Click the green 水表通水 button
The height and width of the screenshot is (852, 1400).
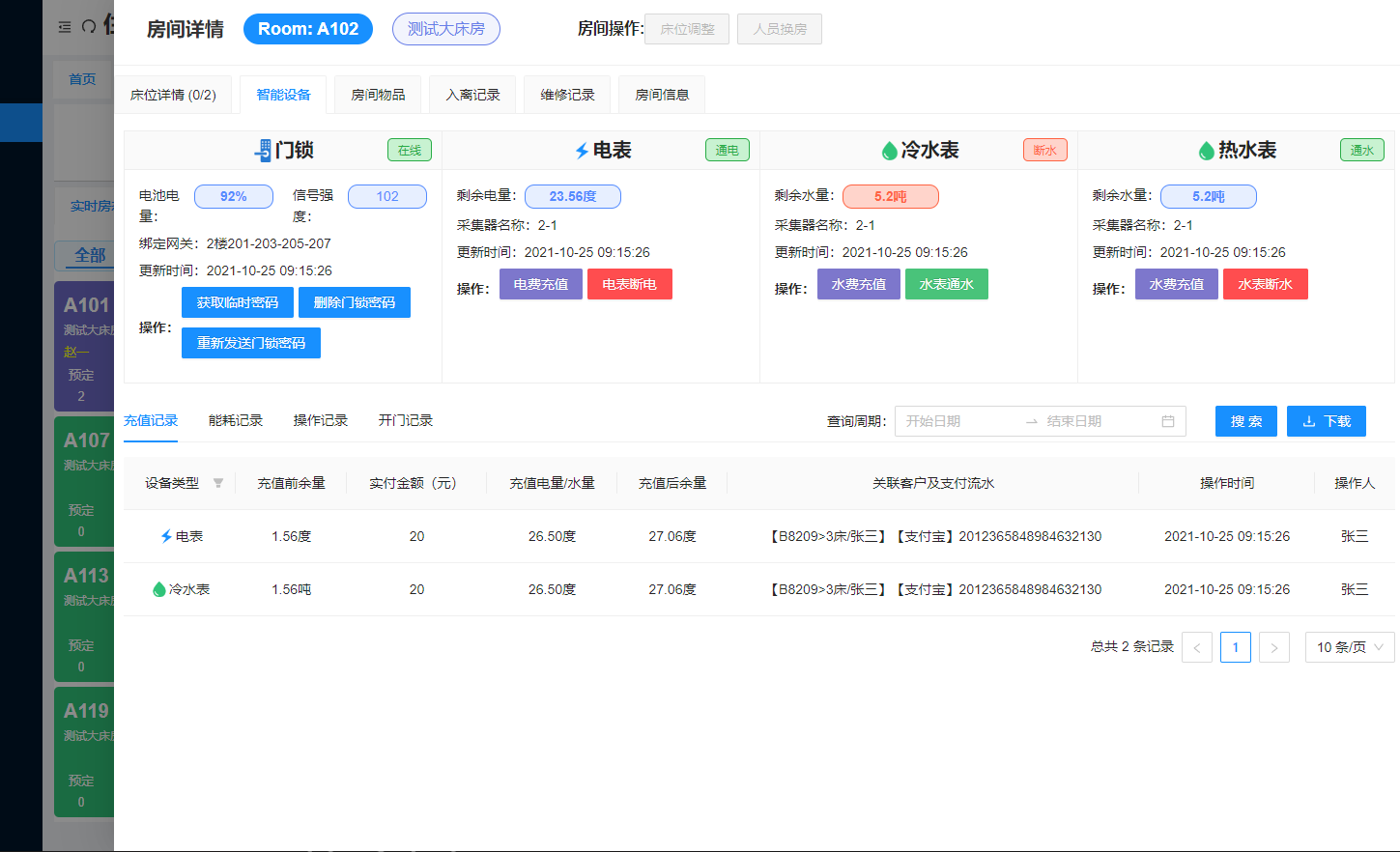pyautogui.click(x=947, y=284)
